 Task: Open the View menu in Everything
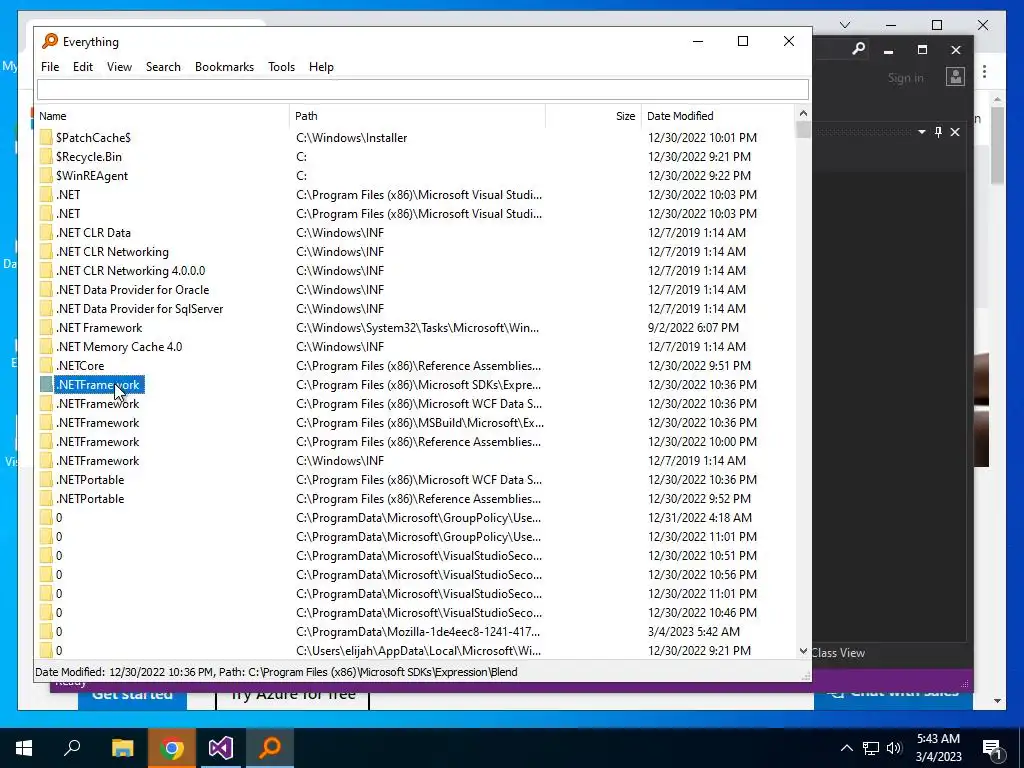[120, 67]
